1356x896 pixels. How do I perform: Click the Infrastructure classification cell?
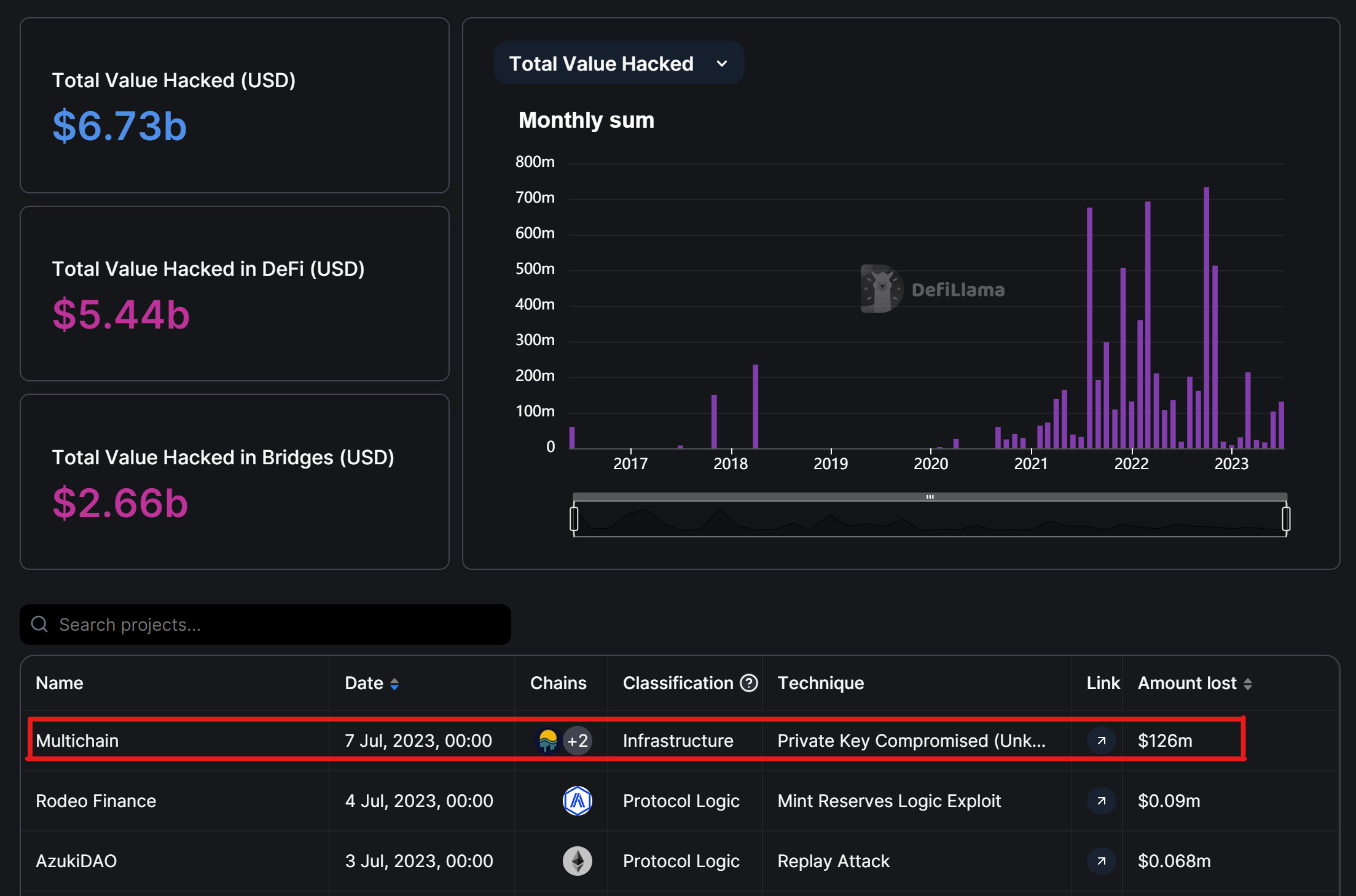[678, 741]
